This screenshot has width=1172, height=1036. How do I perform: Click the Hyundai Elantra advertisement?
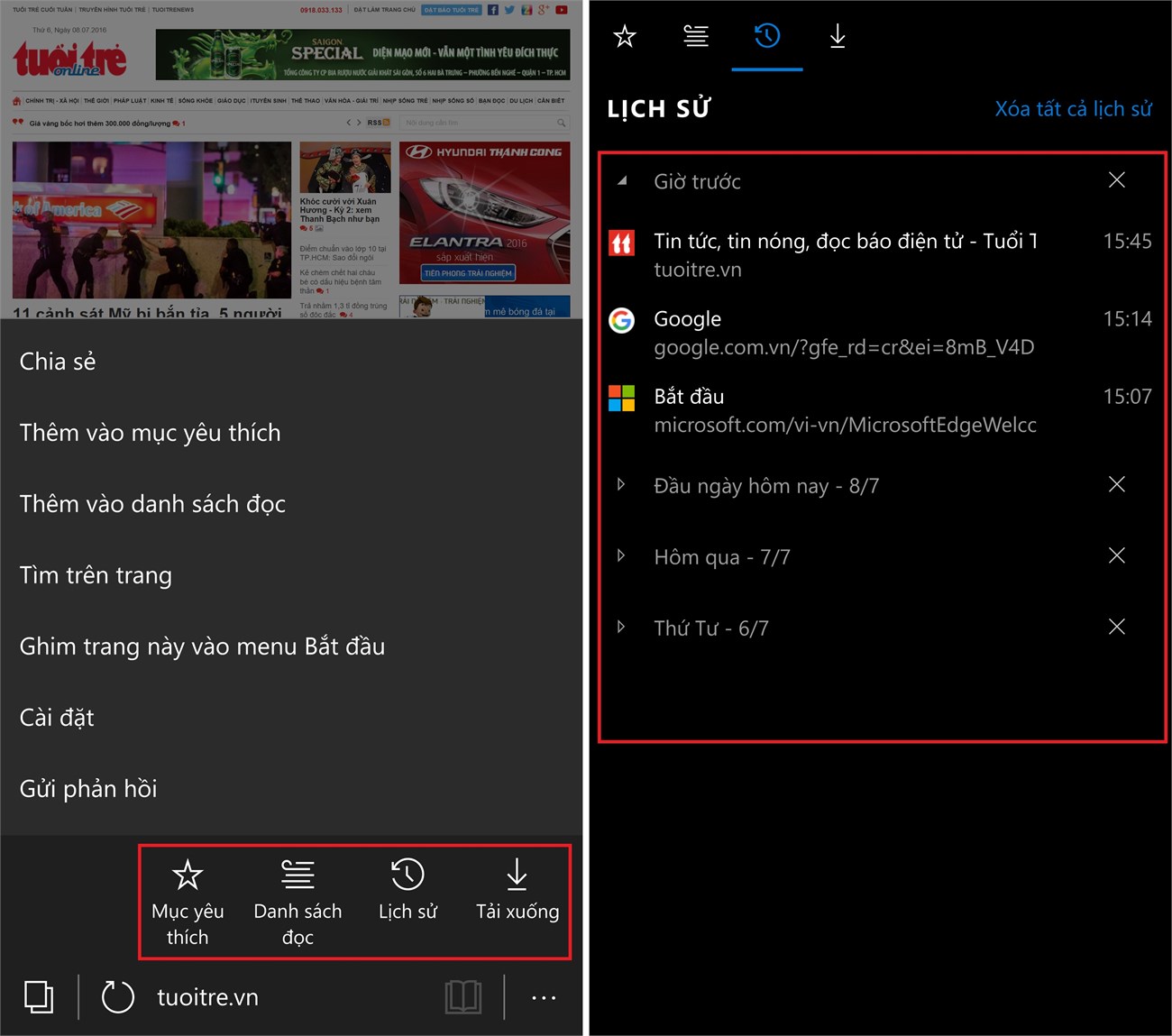[485, 213]
